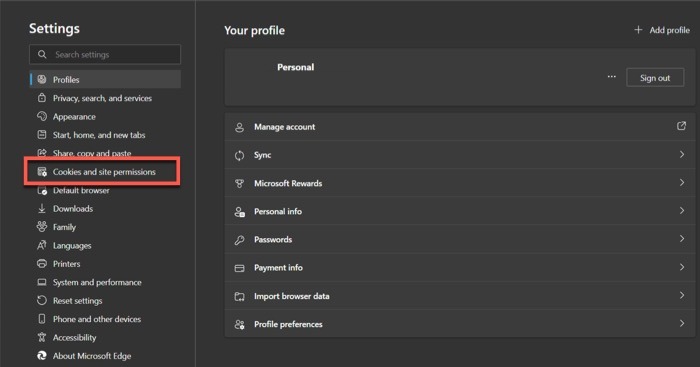
Task: Click the Phone and other devices icon
Action: coord(42,319)
